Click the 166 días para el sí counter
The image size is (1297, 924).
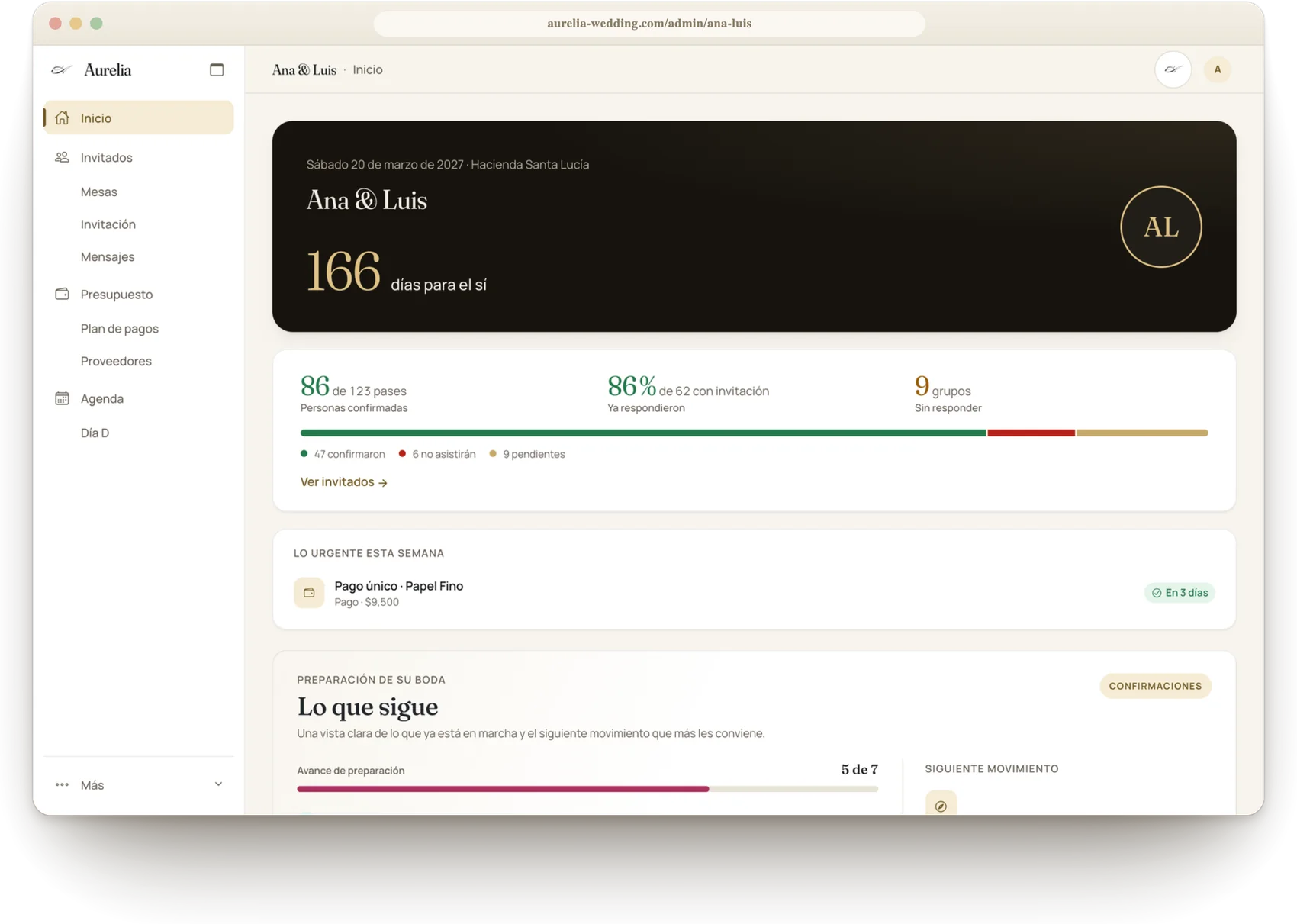(x=396, y=272)
